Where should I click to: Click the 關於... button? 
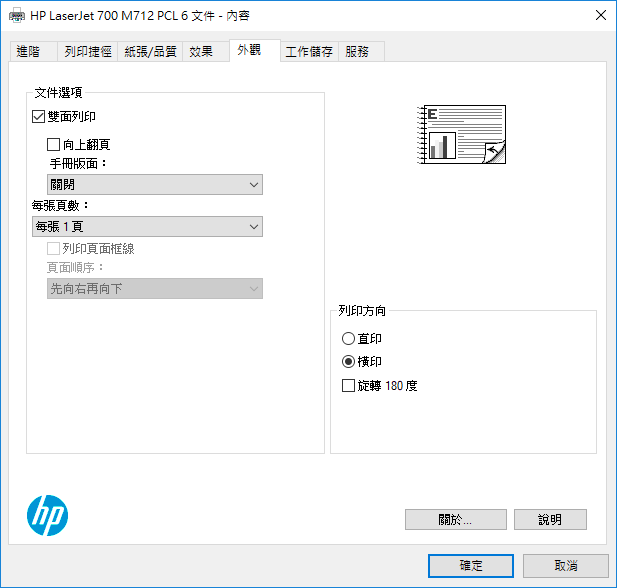(456, 520)
